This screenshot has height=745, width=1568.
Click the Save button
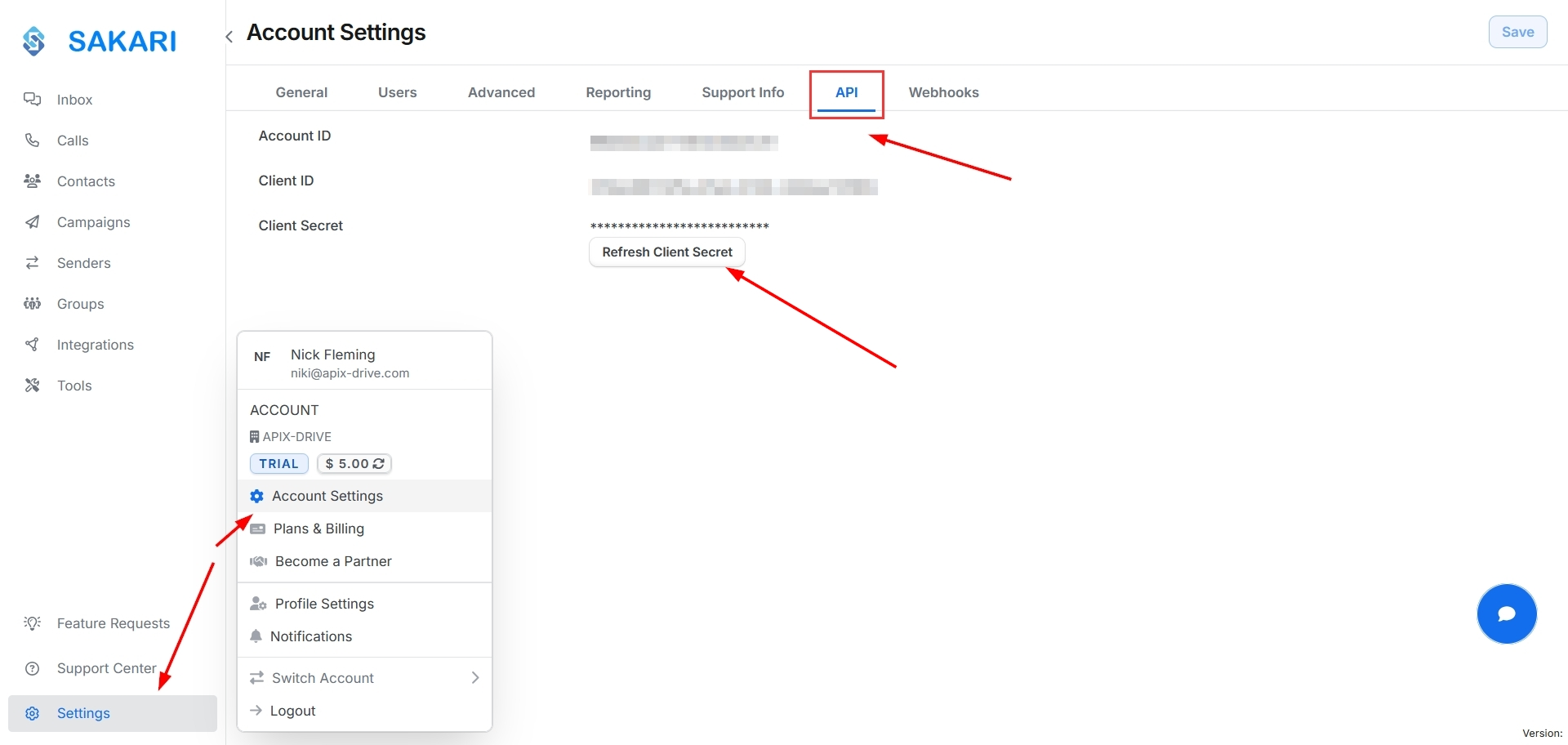point(1517,32)
